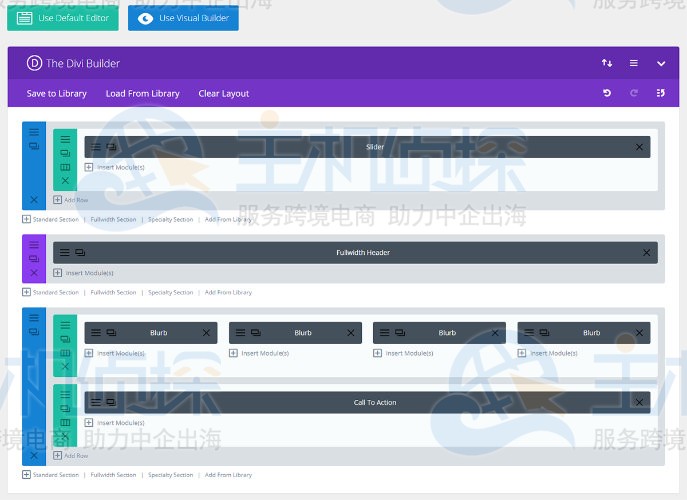Delete the first Blurb module
This screenshot has width=687, height=500.
(206, 333)
